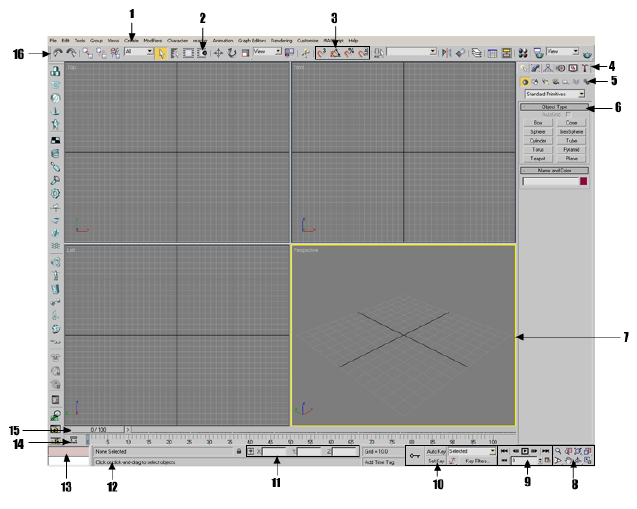Toggle Window/Crossing selection mode
637x509 pixels.
[202, 53]
